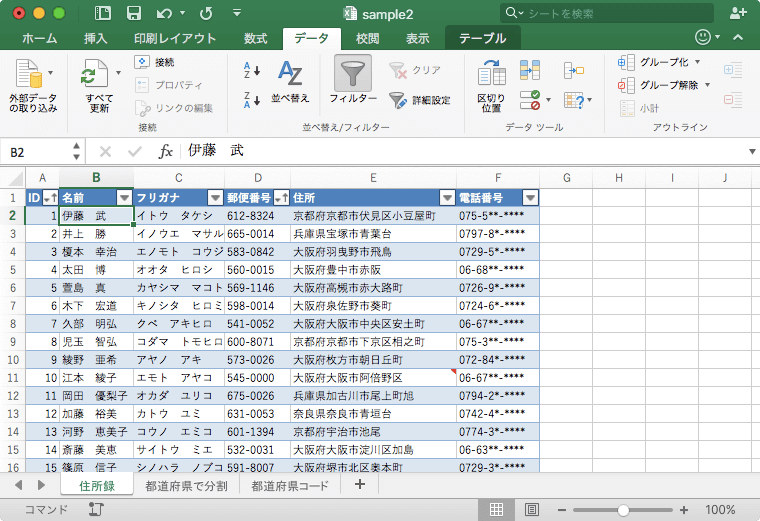Image resolution: width=760 pixels, height=521 pixels.
Task: Click zoom out minus button
Action: (562, 510)
